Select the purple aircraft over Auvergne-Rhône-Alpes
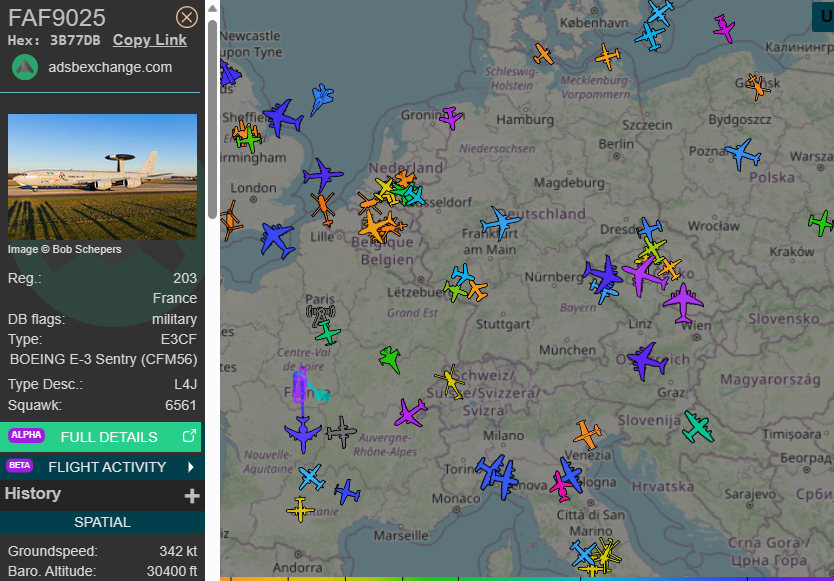This screenshot has height=581, width=834. pos(410,413)
